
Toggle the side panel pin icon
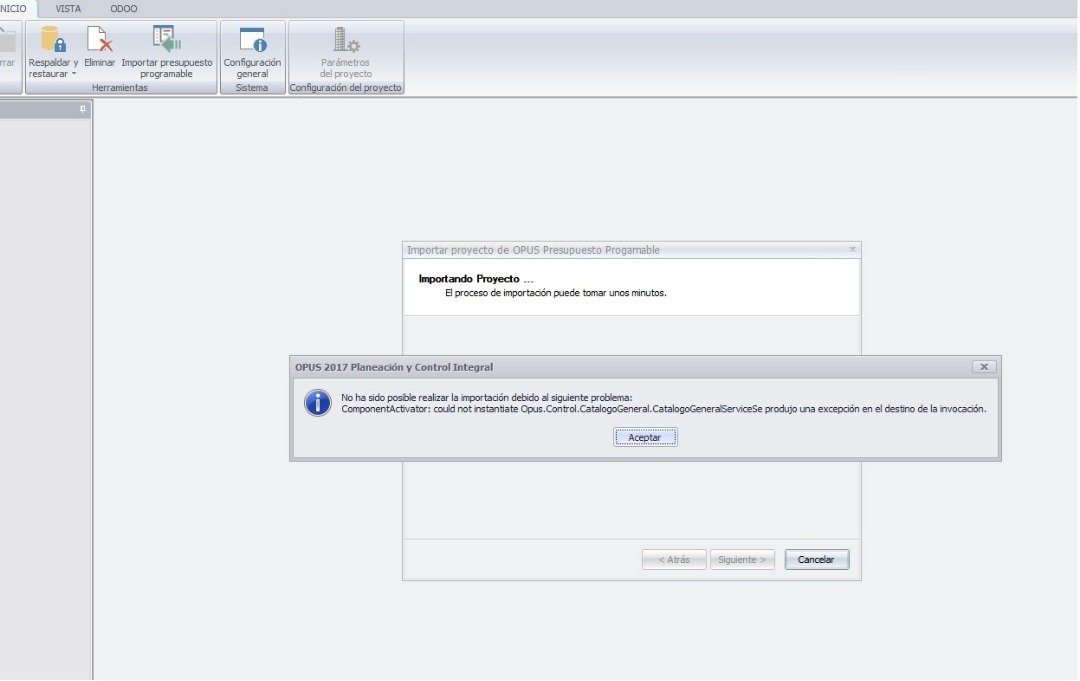click(83, 110)
